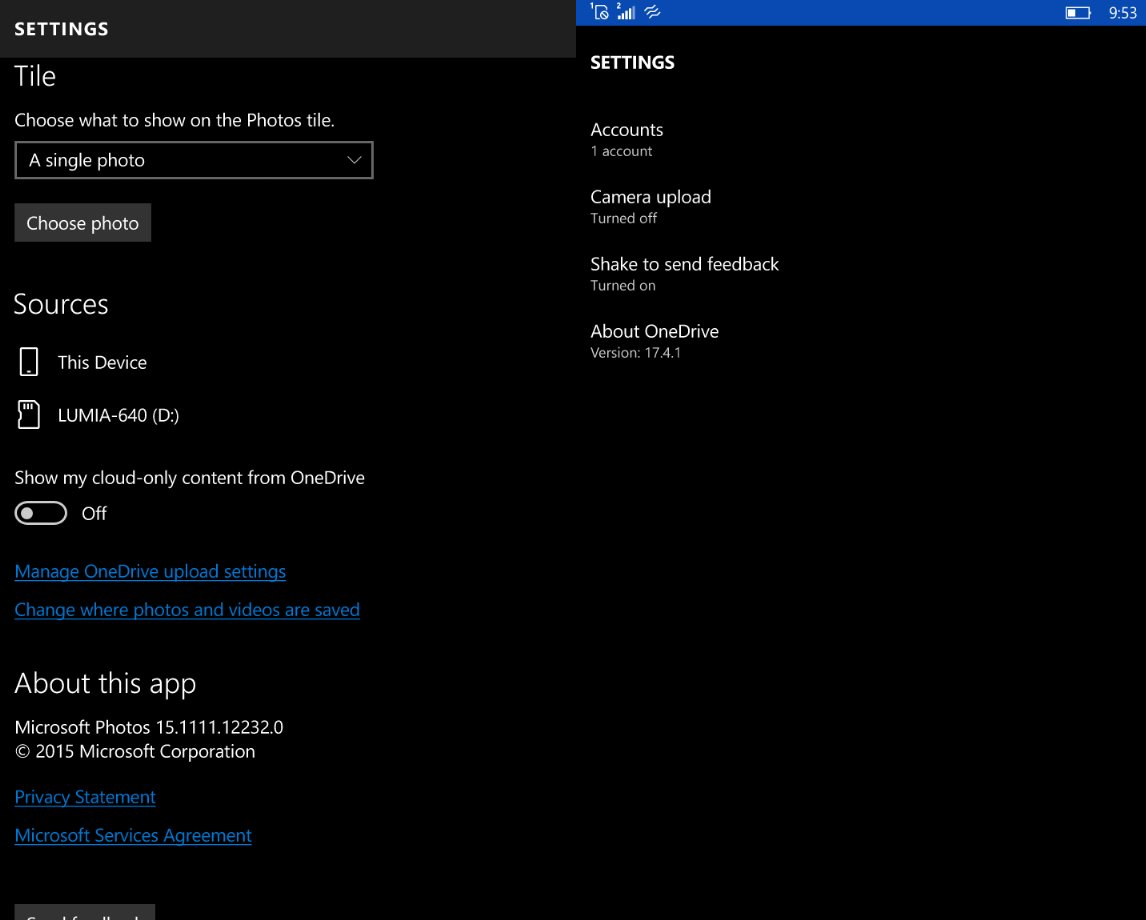Open Microsoft Services Agreement link
Screen dimensions: 1146x920
(133, 835)
